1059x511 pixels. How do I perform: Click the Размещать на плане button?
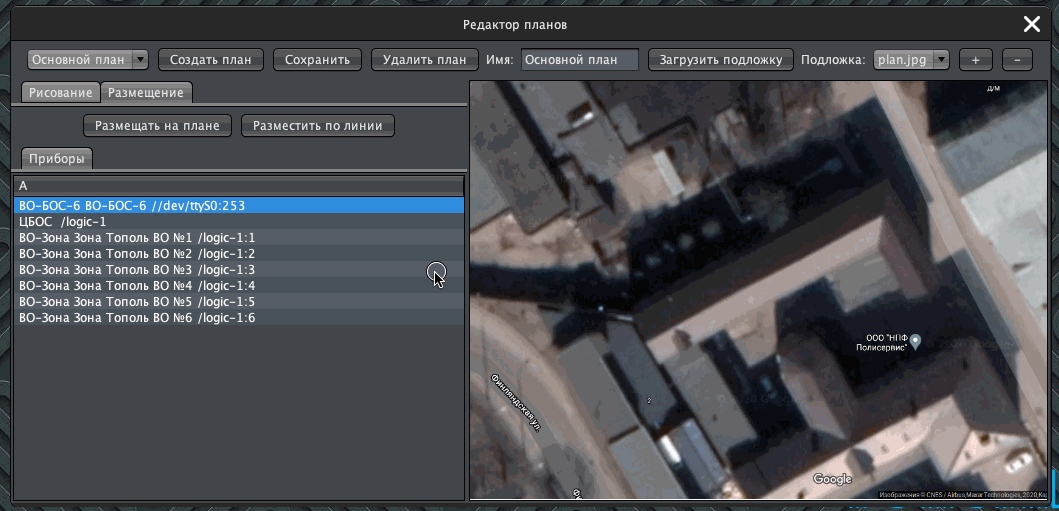click(x=158, y=126)
